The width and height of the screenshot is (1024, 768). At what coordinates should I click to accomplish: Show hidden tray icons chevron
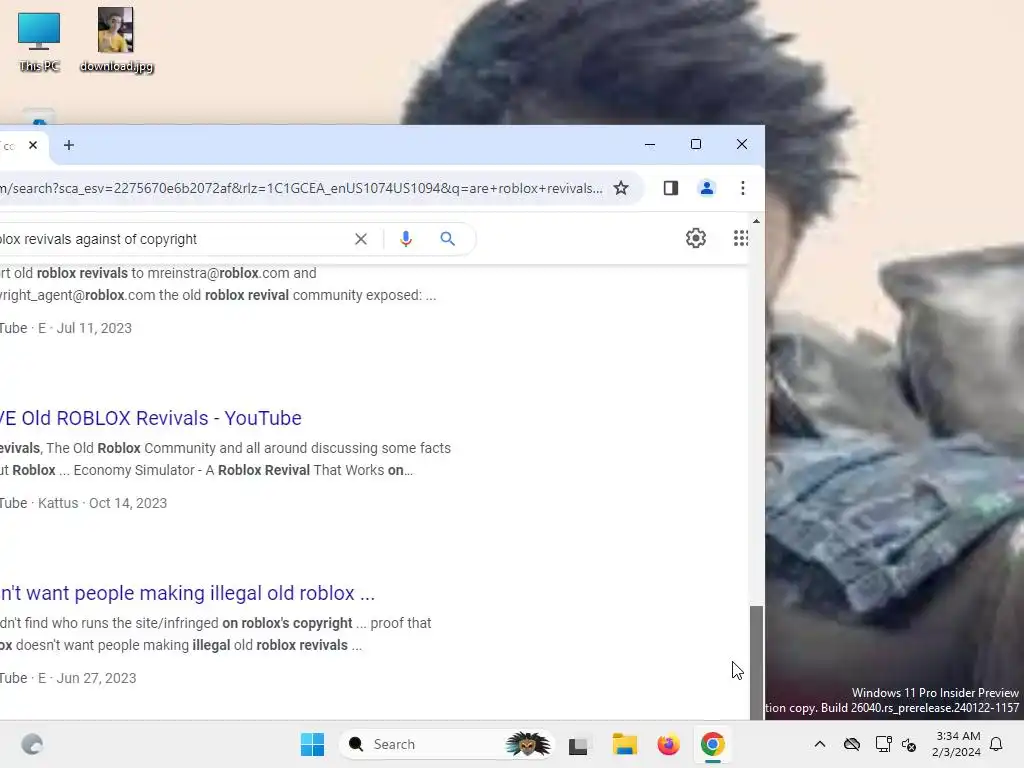tap(820, 744)
